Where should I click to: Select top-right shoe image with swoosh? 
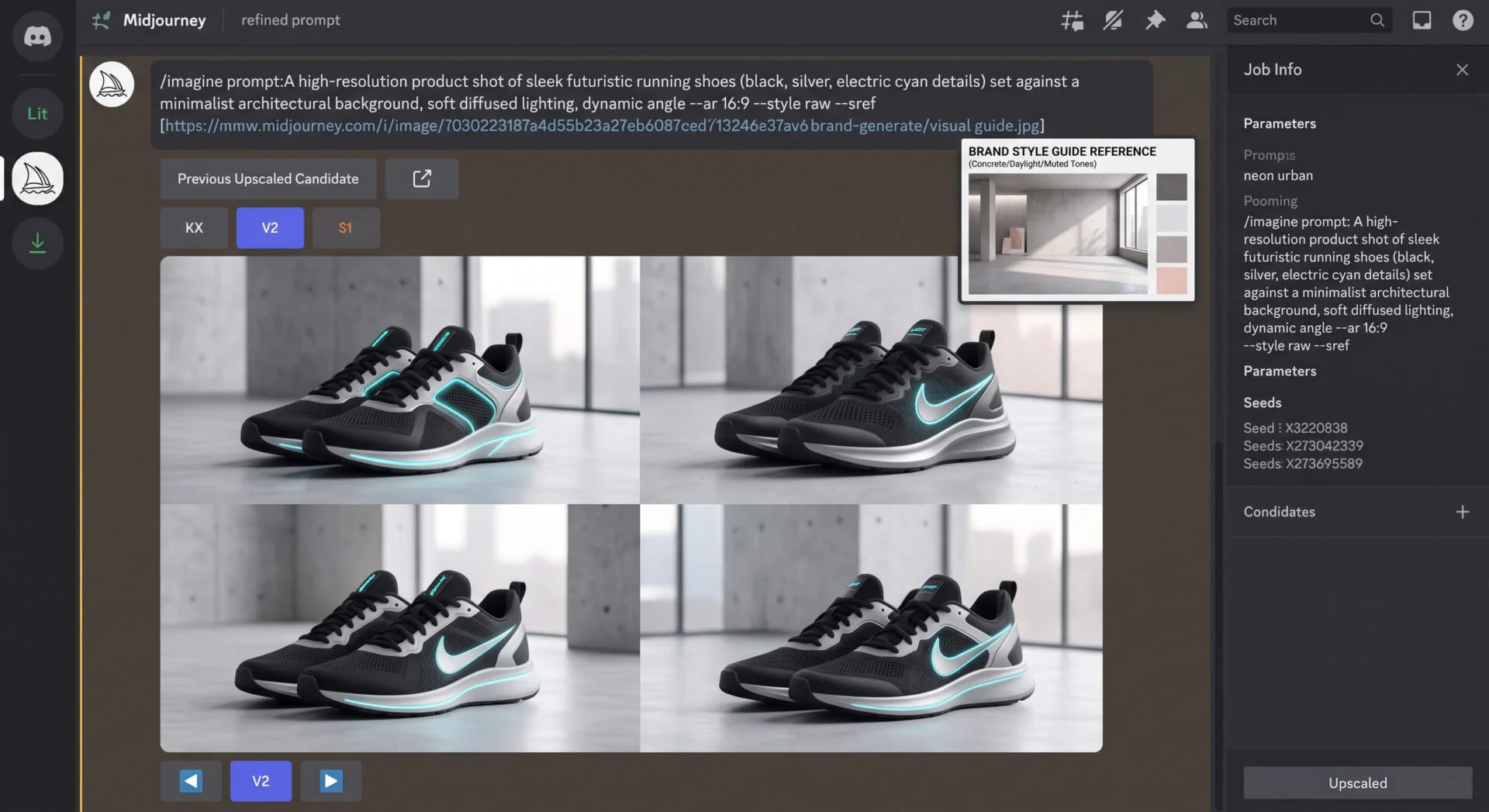click(871, 380)
